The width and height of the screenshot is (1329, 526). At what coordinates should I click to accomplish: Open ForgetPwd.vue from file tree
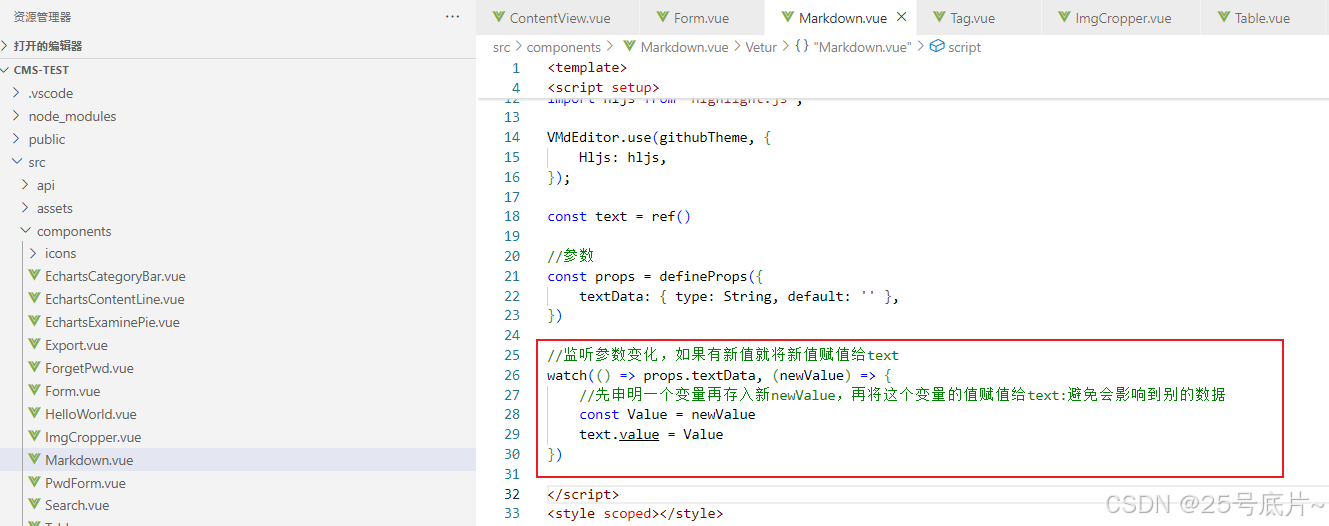tap(89, 368)
